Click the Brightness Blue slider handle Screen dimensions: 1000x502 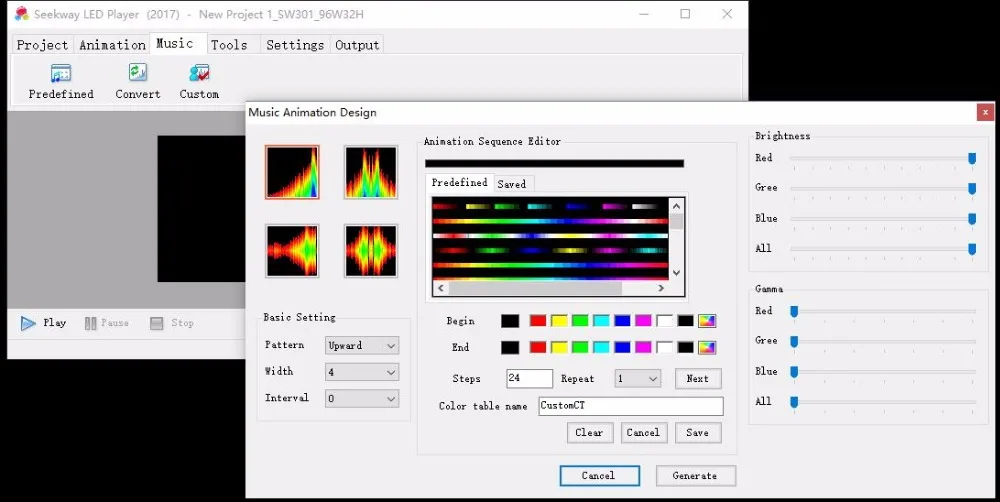coord(972,219)
